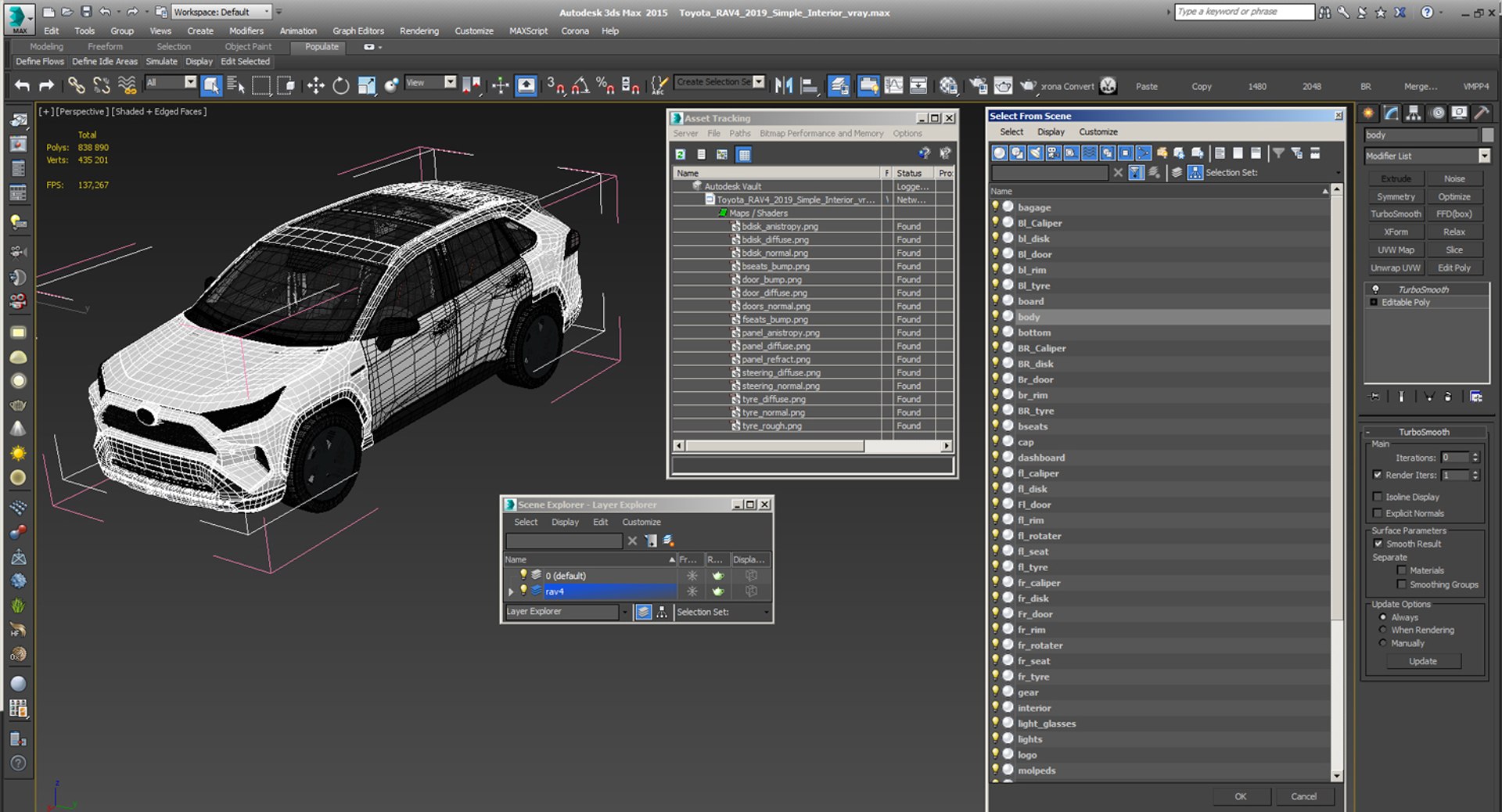Open the Utilities hammer tab in command panel
The image size is (1502, 812).
pyautogui.click(x=1482, y=113)
